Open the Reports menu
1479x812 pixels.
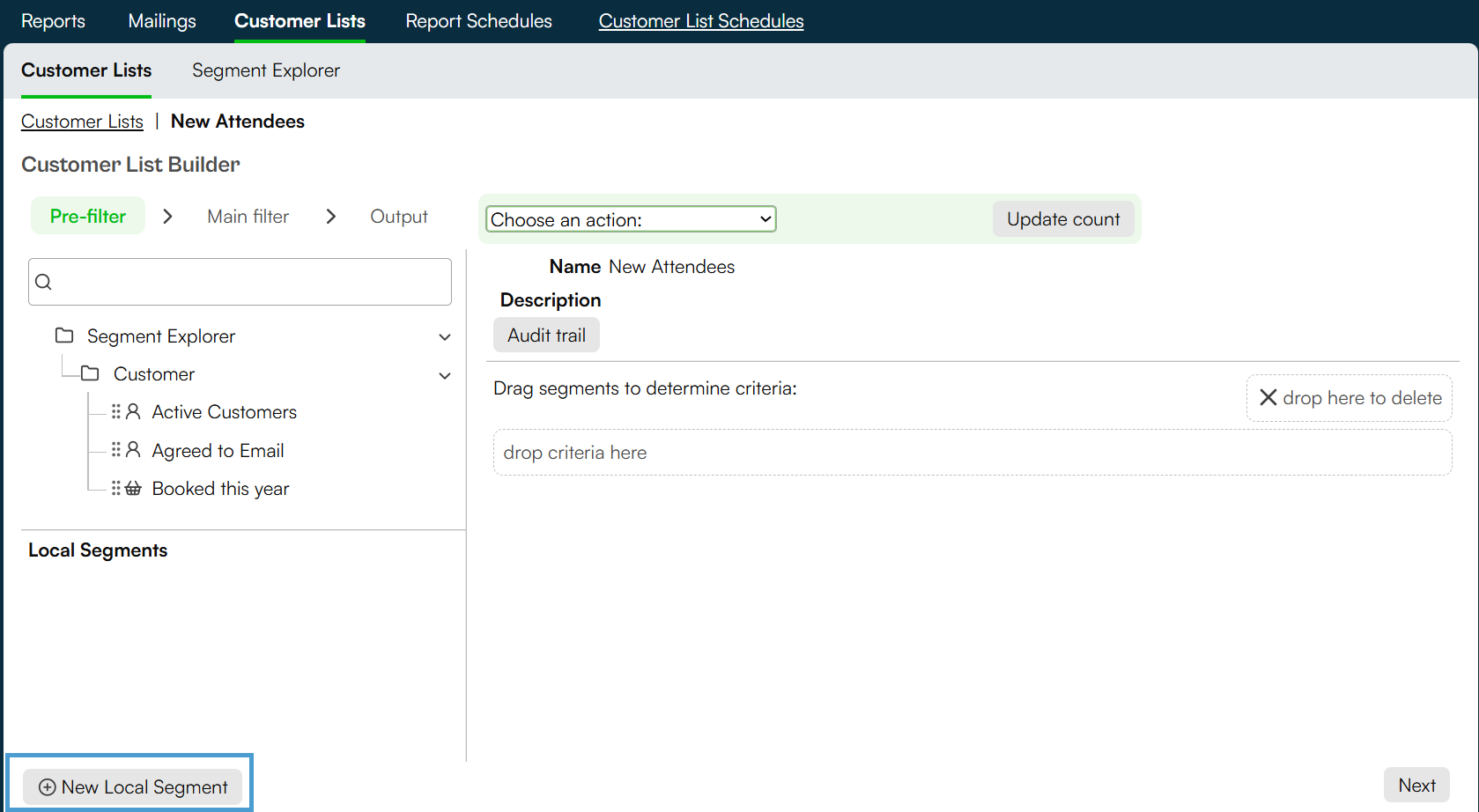[x=53, y=21]
